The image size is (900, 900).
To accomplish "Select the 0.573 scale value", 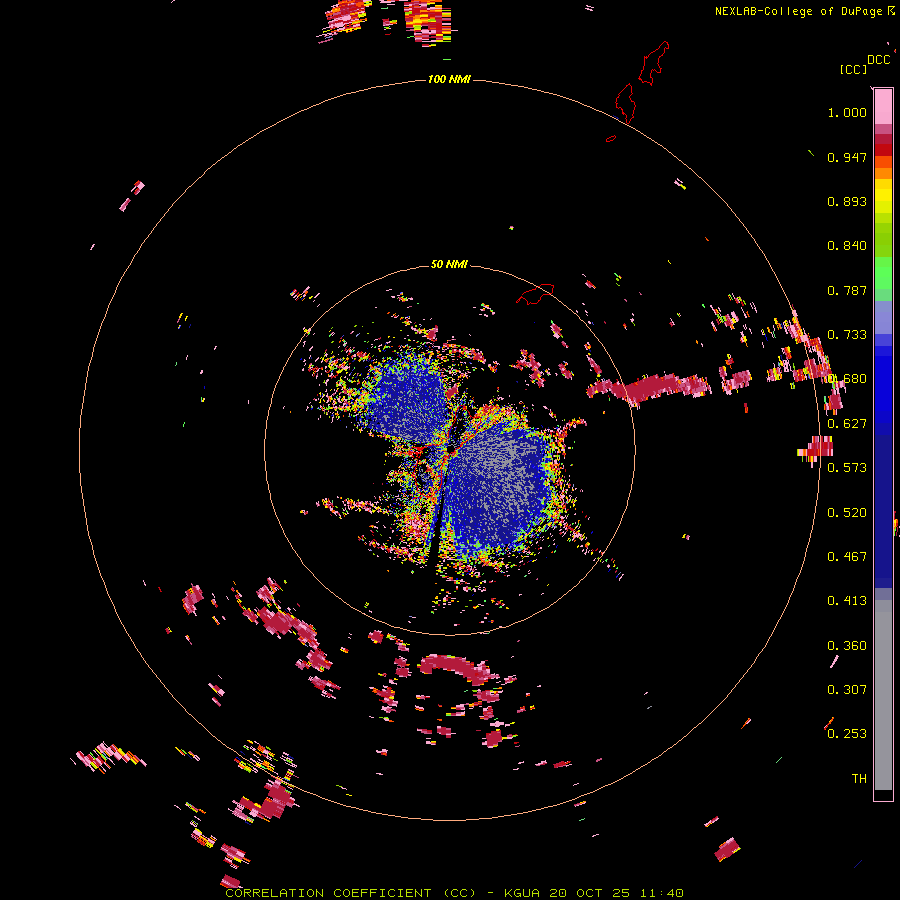I will [x=847, y=468].
